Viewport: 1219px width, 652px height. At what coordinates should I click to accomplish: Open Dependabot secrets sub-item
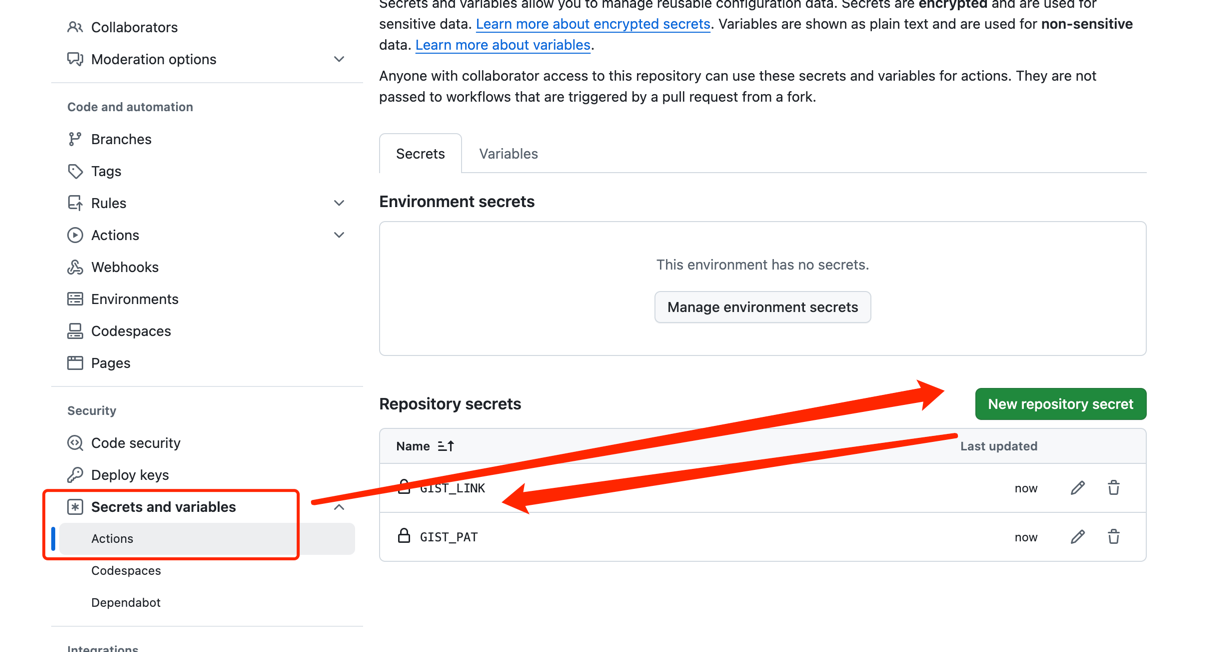pos(126,603)
